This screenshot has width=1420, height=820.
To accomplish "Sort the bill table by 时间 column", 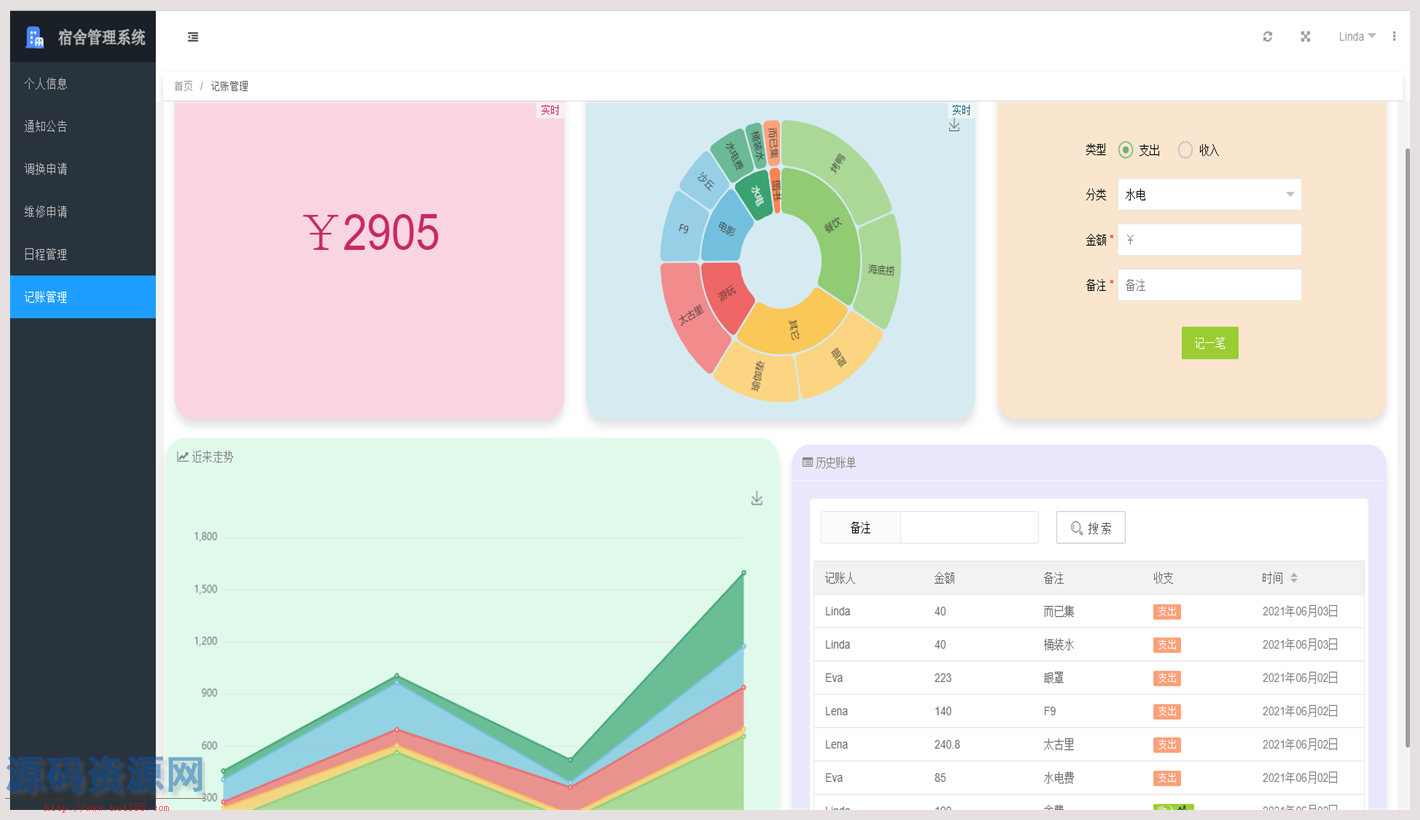I will click(x=1293, y=578).
